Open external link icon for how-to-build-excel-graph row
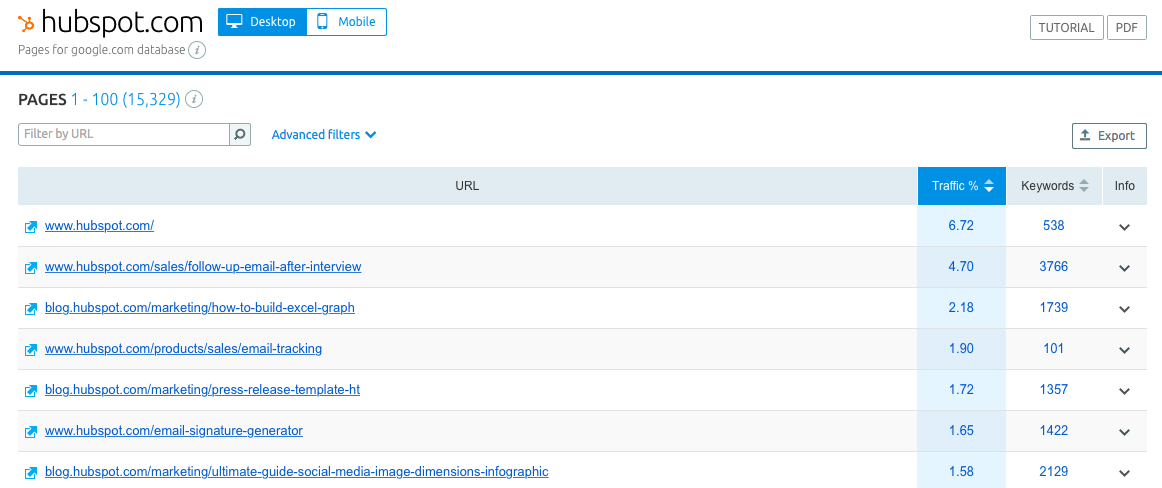The width and height of the screenshot is (1162, 488). (x=31, y=309)
